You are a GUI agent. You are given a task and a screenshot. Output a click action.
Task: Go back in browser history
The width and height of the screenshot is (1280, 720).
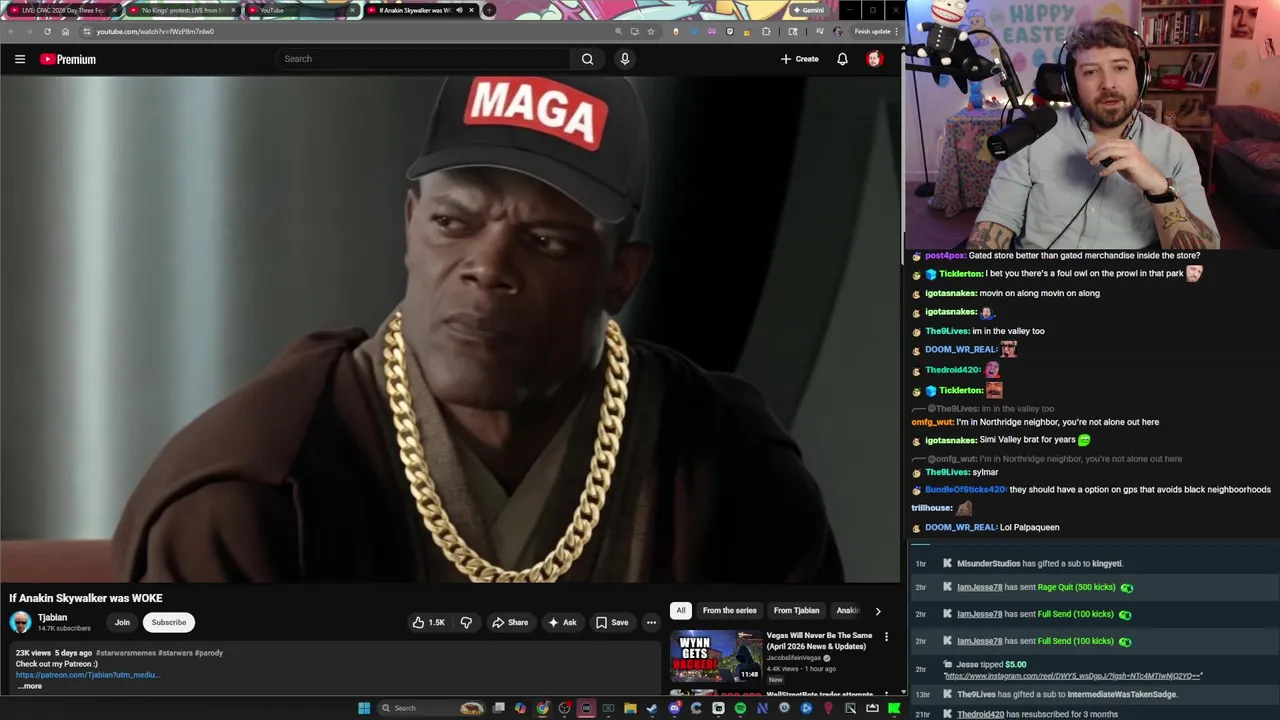(x=11, y=31)
